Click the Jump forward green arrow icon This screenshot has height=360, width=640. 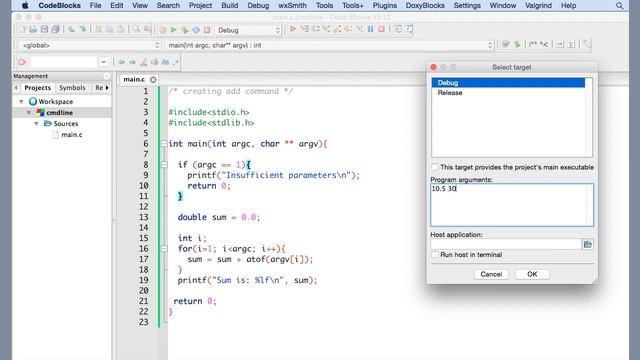132,62
